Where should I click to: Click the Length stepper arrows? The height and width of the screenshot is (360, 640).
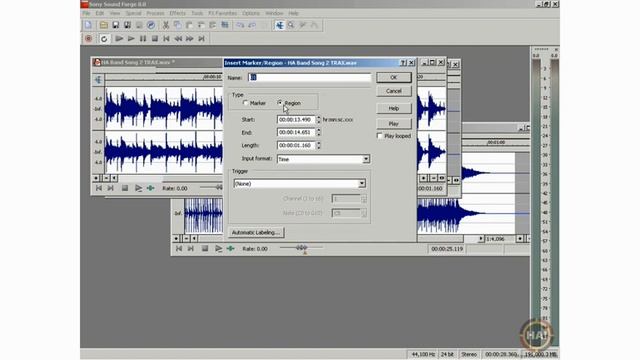(x=319, y=145)
